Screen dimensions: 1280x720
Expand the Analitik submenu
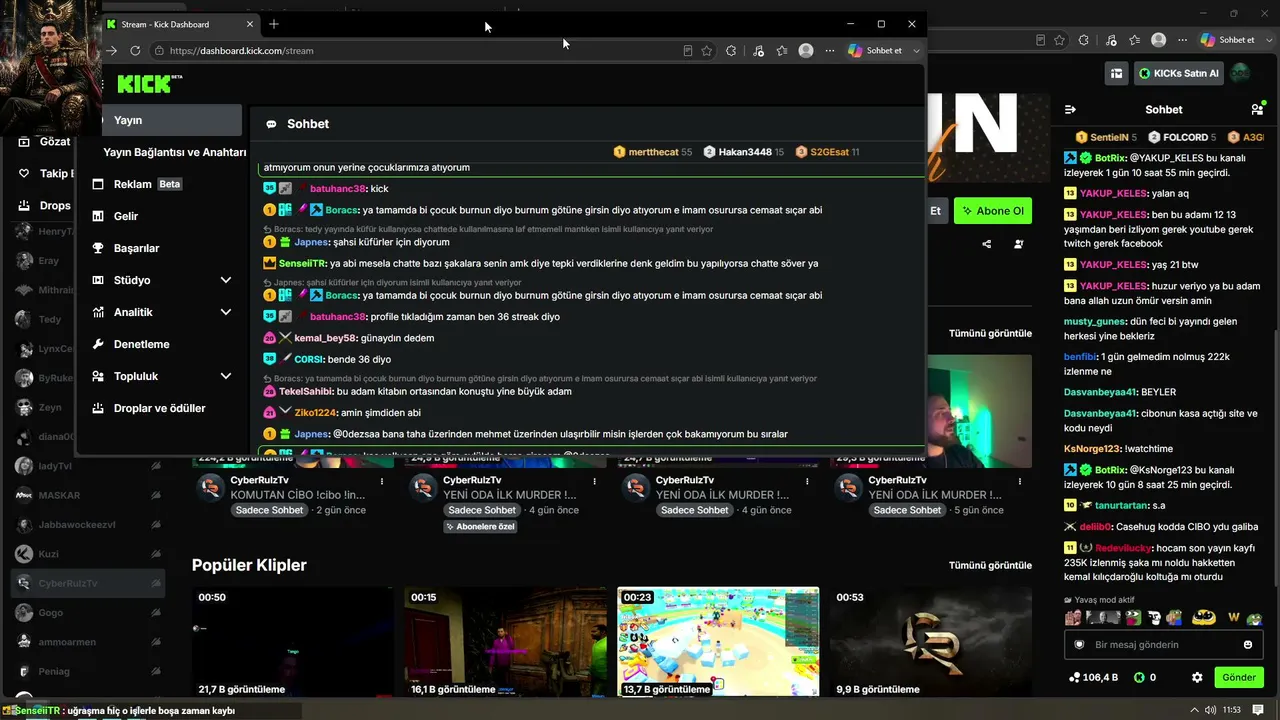pyautogui.click(x=225, y=312)
